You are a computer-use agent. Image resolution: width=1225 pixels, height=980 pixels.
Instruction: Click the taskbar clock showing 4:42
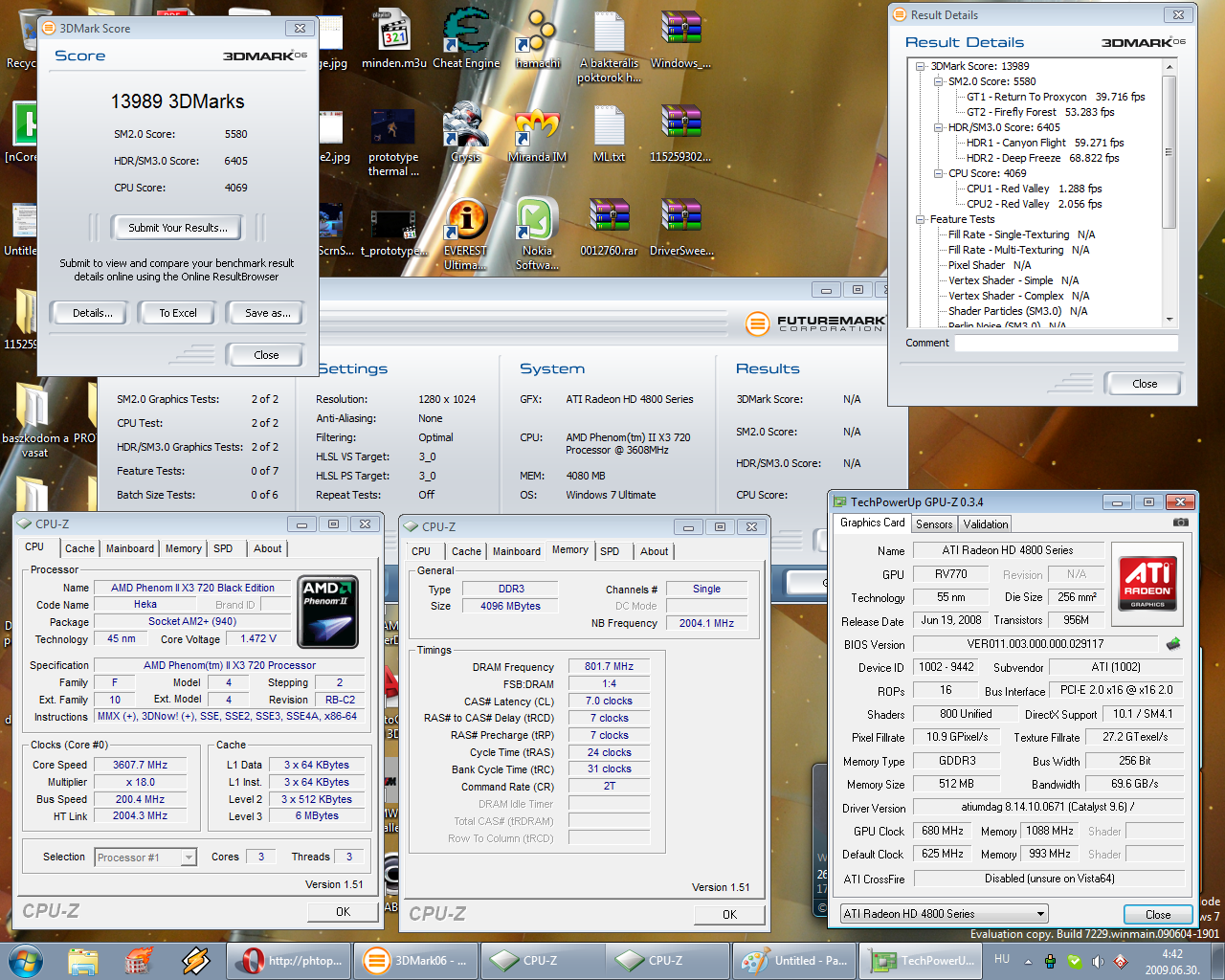(x=1172, y=961)
